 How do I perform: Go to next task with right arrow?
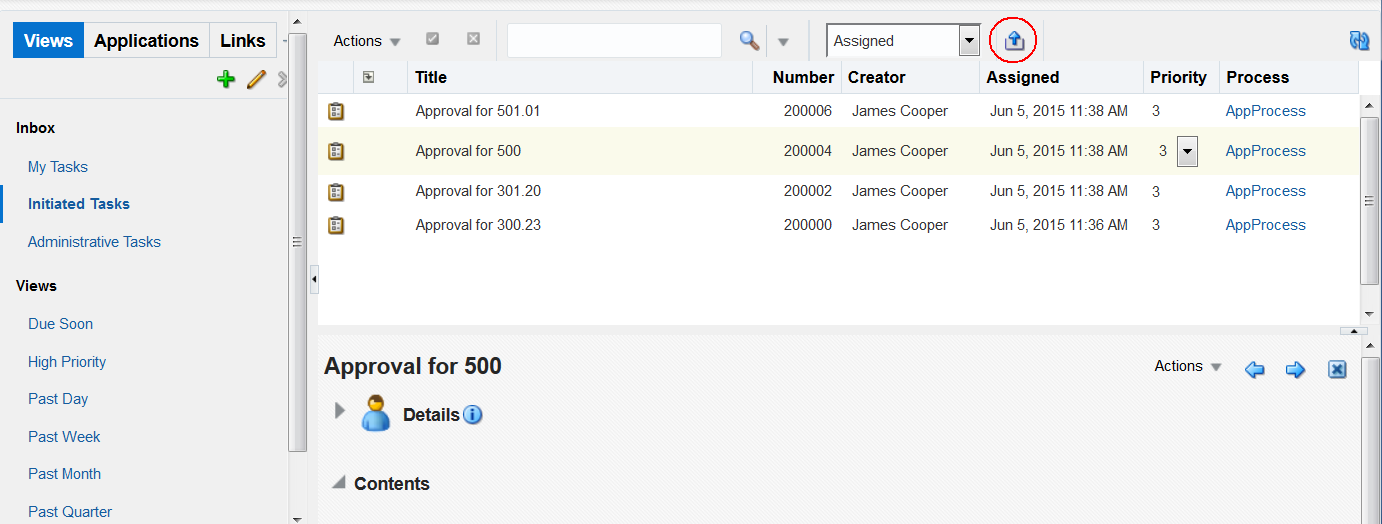pyautogui.click(x=1295, y=370)
